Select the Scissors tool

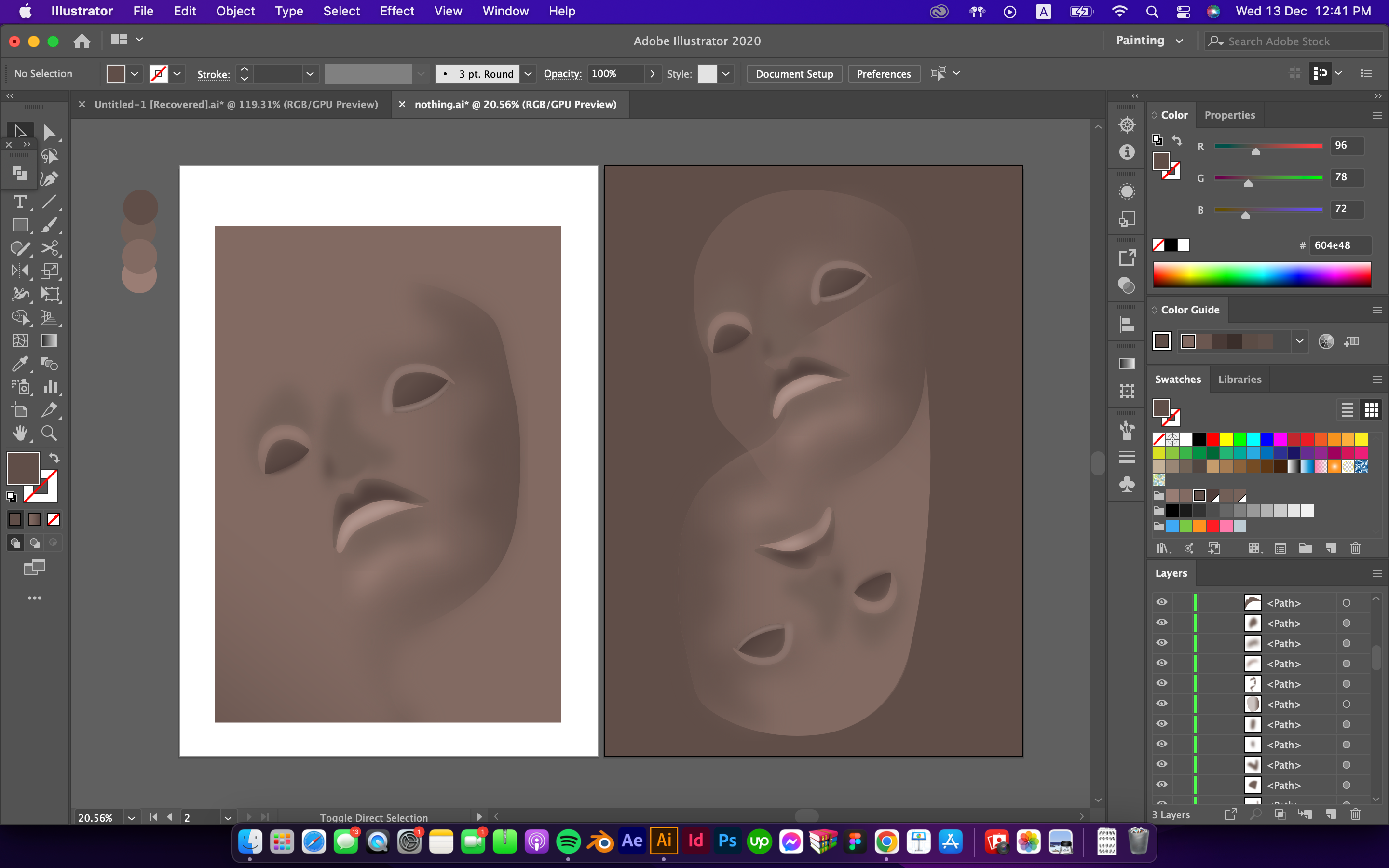[49, 248]
